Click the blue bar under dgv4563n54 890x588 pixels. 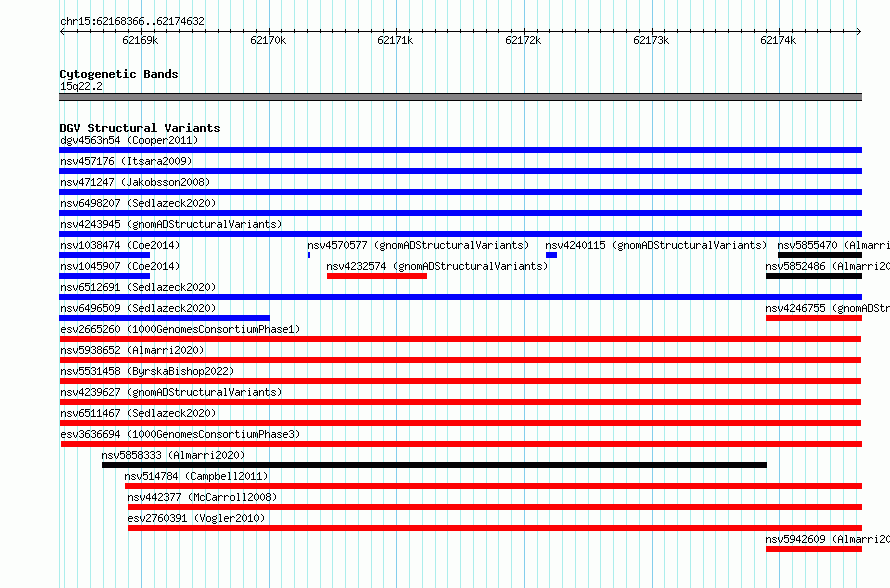[x=460, y=150]
